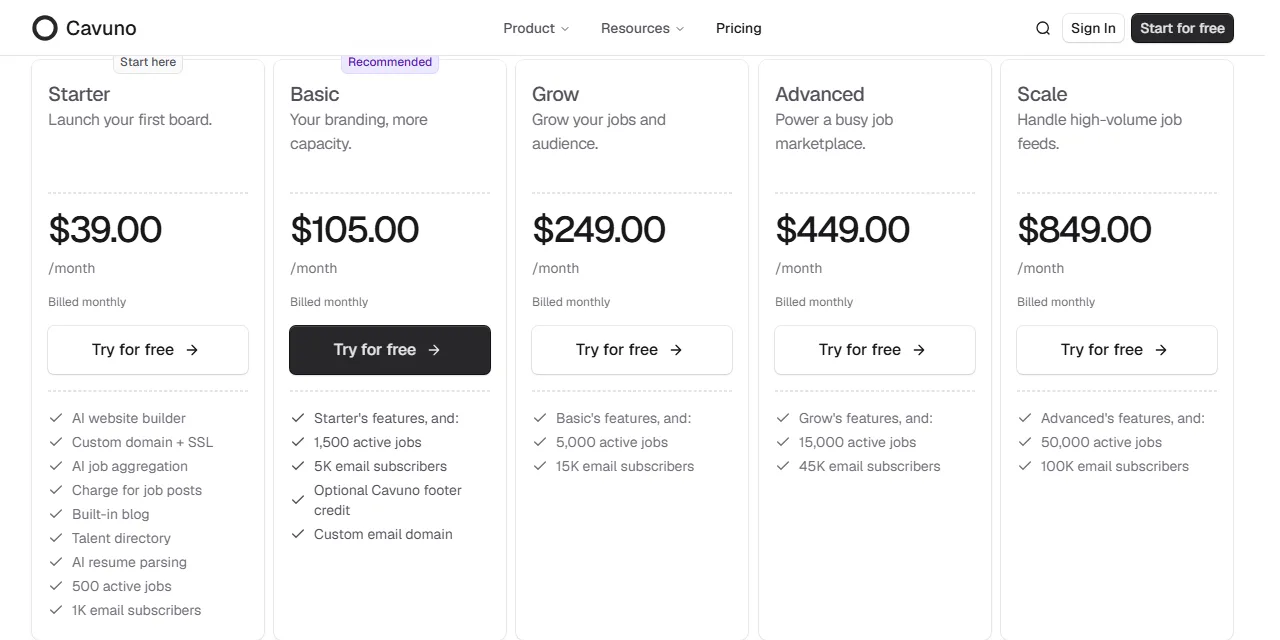
Task: Click the Starter plan heading
Action: 79,94
